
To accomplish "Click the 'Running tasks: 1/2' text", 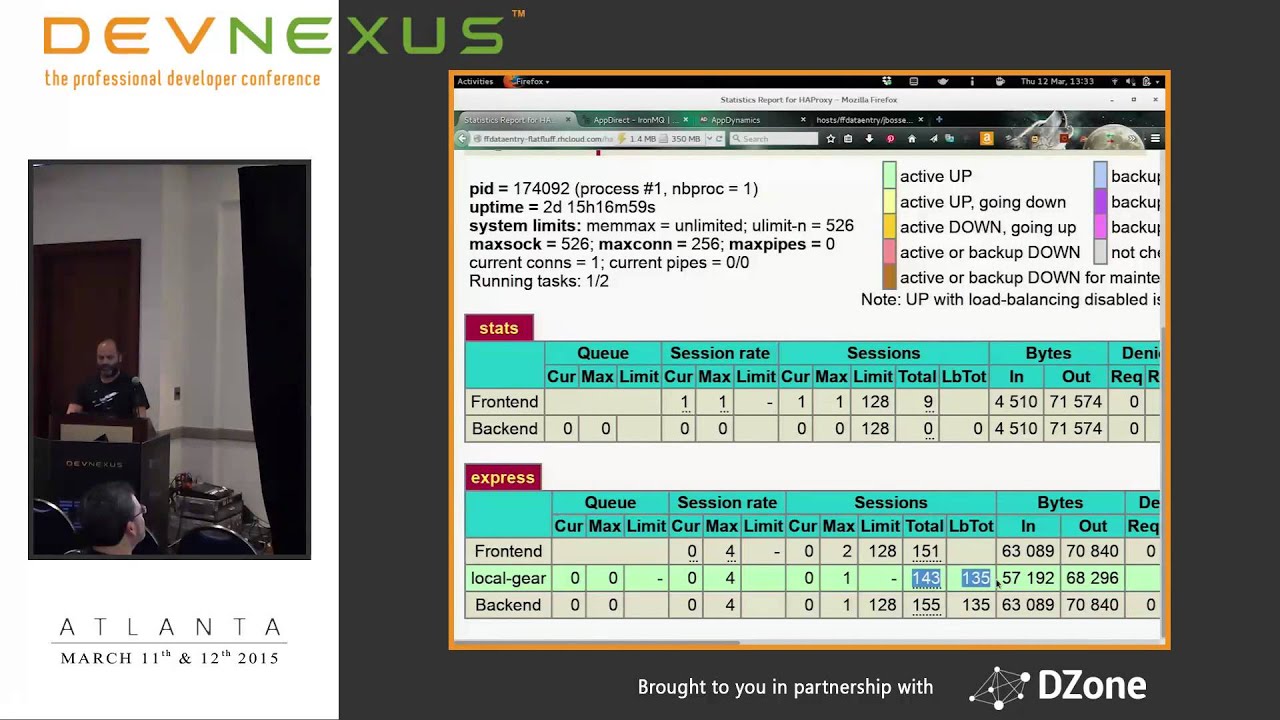I will coord(539,281).
